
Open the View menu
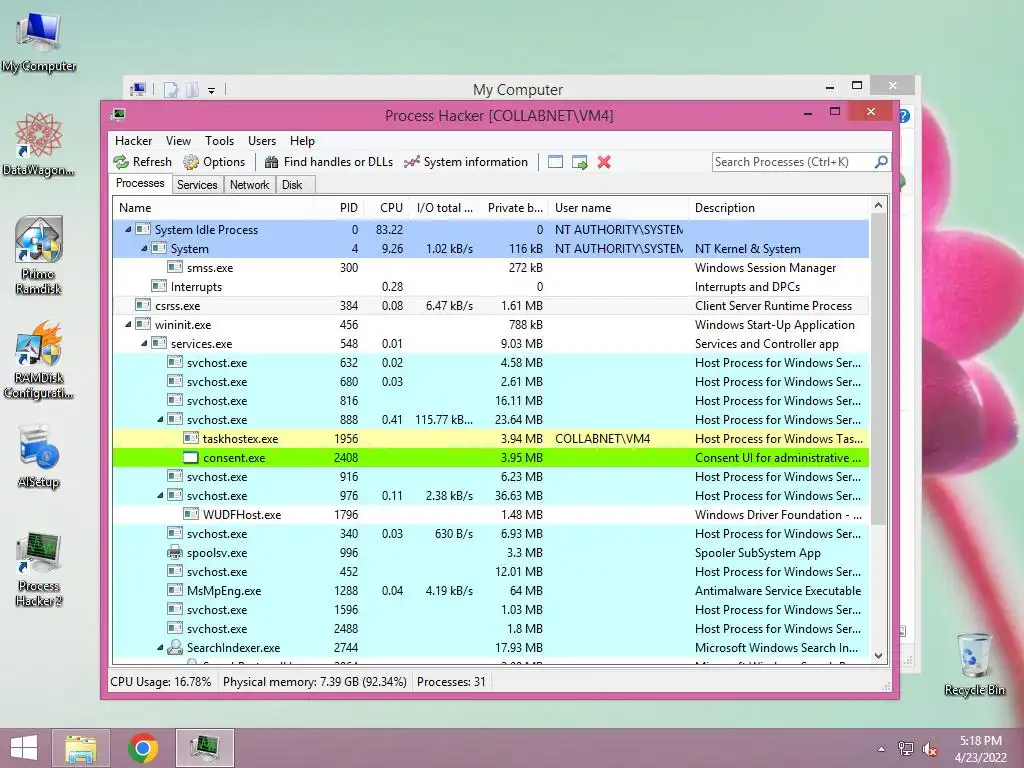pyautogui.click(x=178, y=140)
